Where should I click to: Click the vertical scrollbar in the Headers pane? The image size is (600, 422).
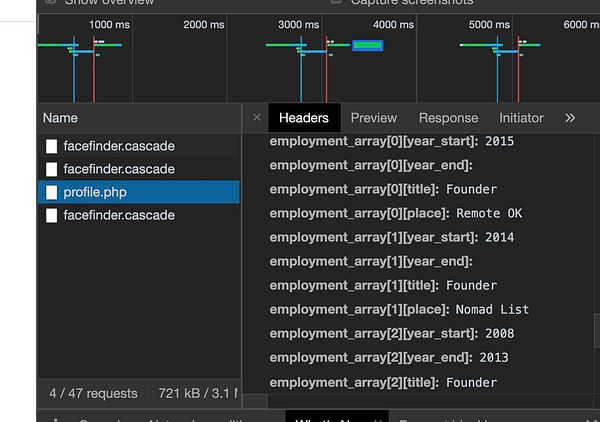click(597, 330)
